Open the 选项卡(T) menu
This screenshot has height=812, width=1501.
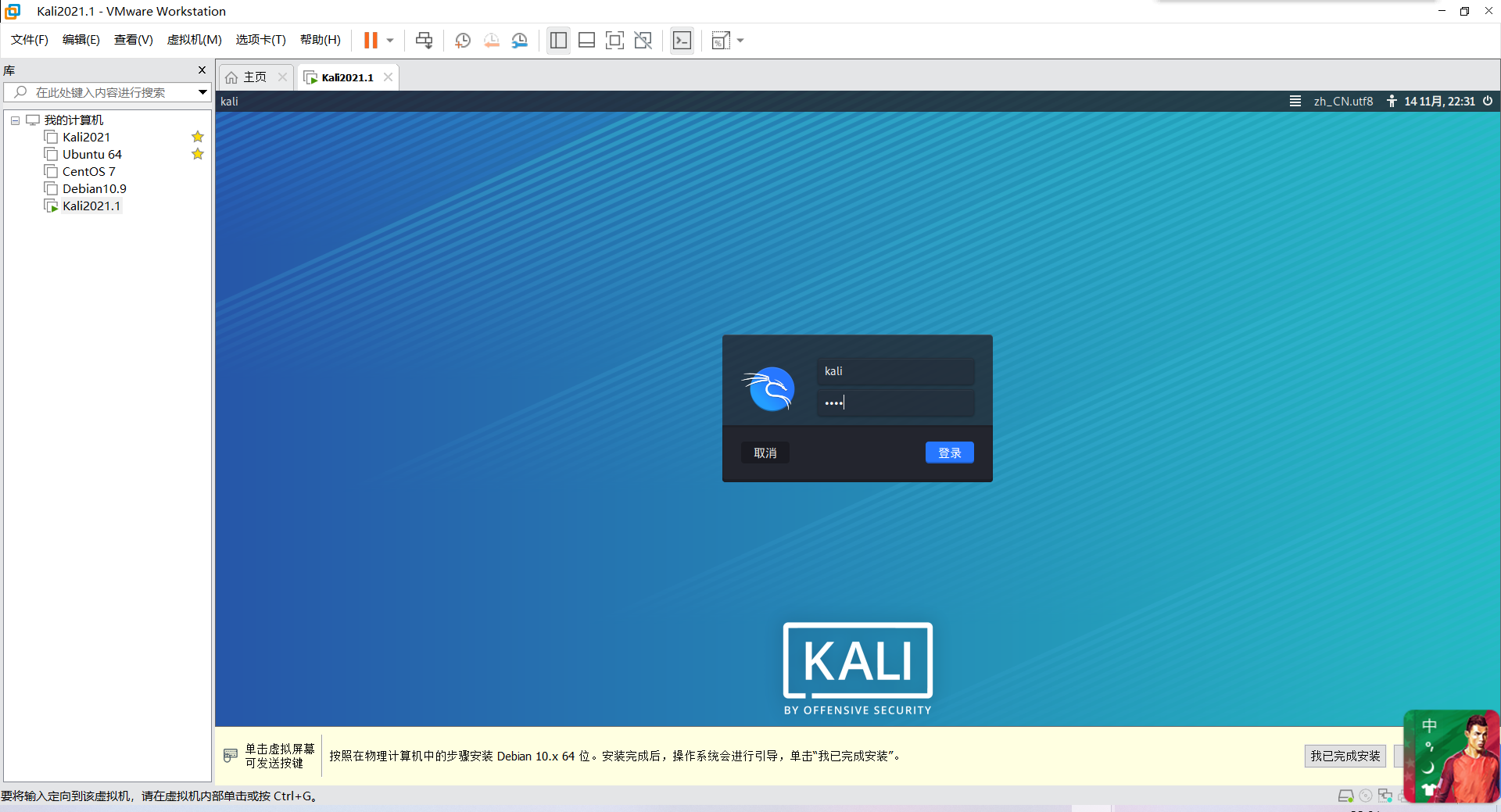coord(261,40)
